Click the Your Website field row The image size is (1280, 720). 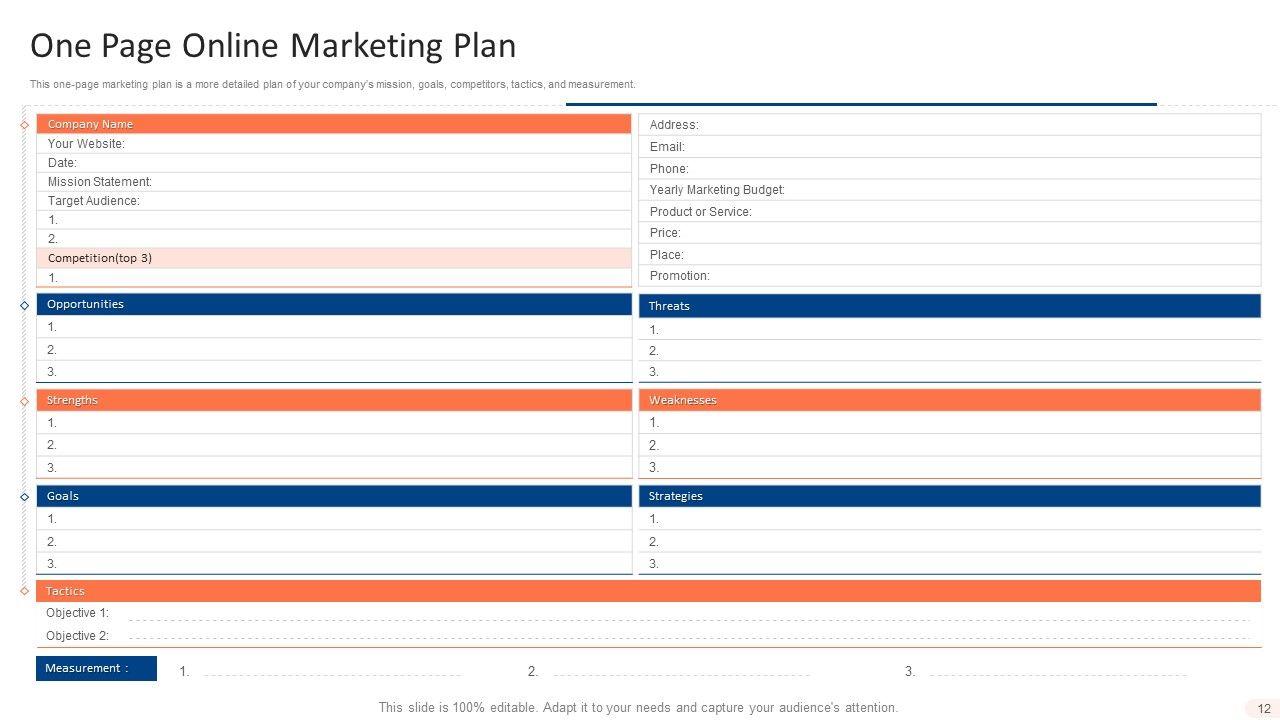click(x=333, y=144)
